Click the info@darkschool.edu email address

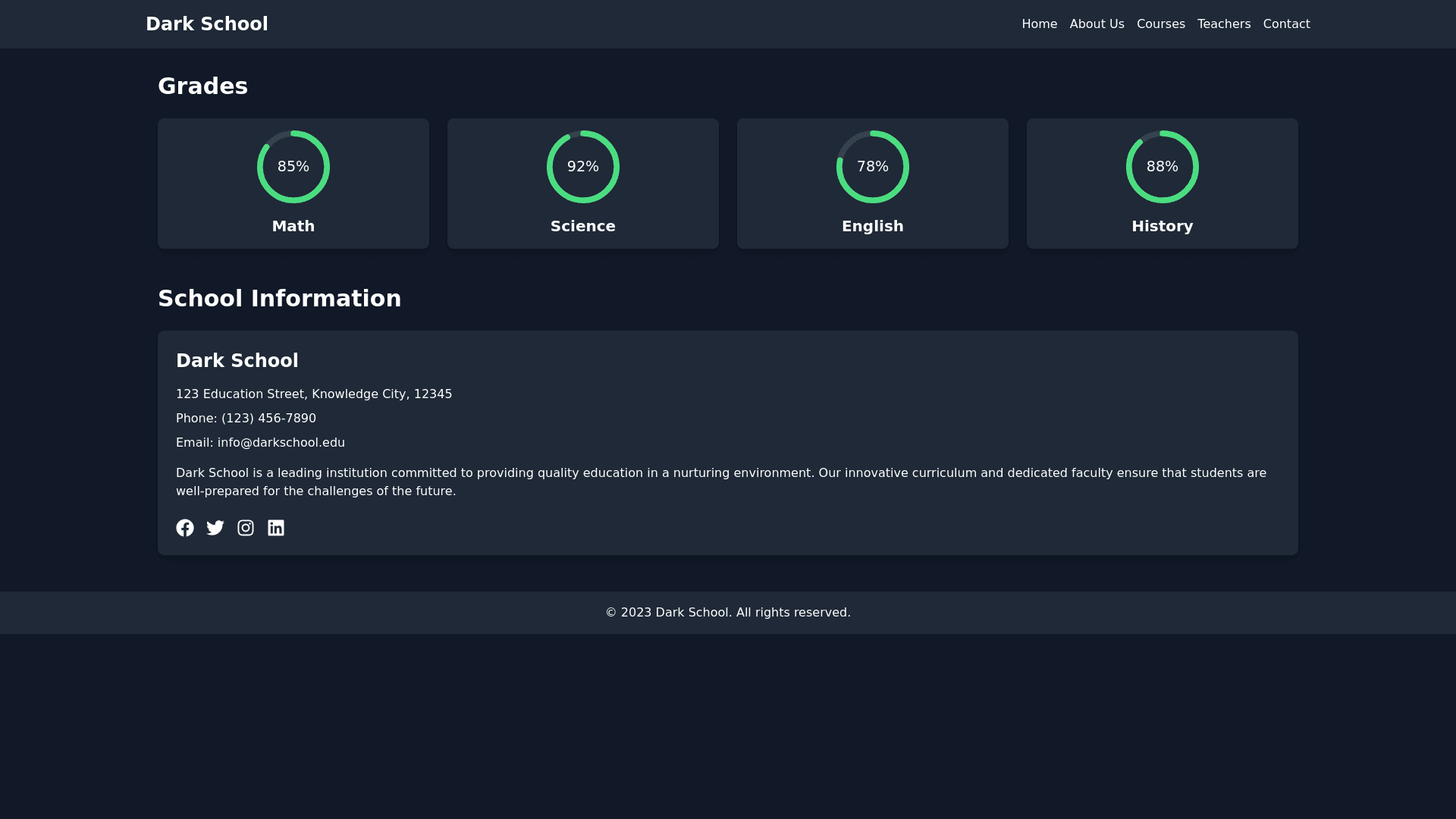[x=281, y=443]
